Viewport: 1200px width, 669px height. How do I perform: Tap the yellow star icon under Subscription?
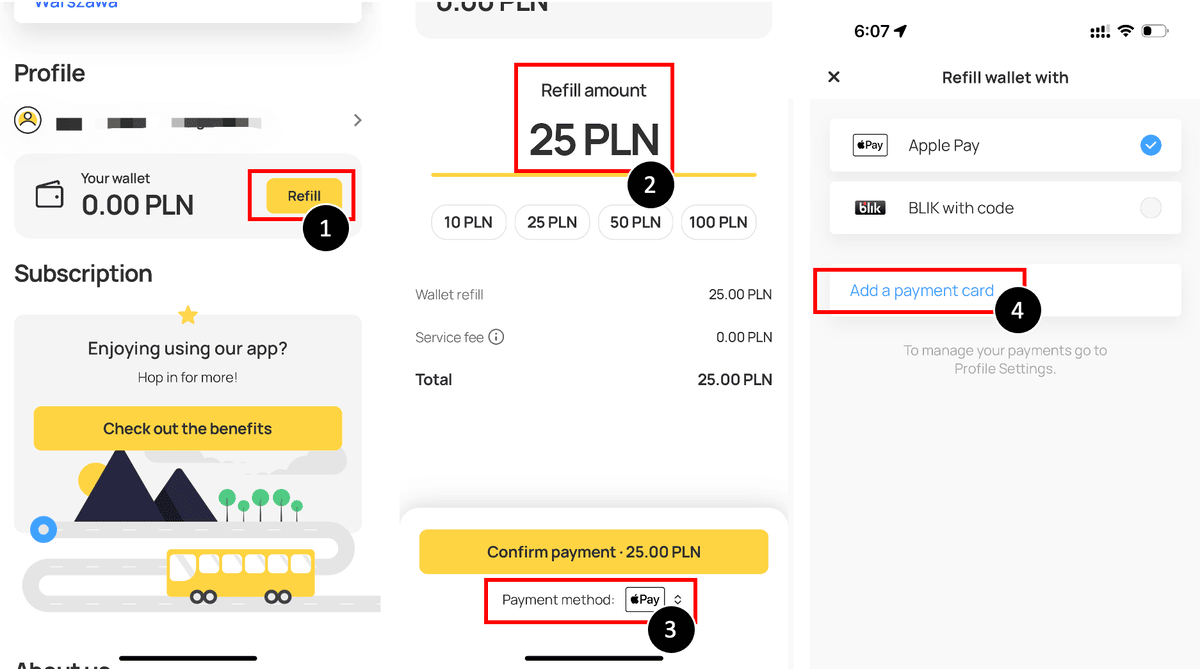[188, 315]
